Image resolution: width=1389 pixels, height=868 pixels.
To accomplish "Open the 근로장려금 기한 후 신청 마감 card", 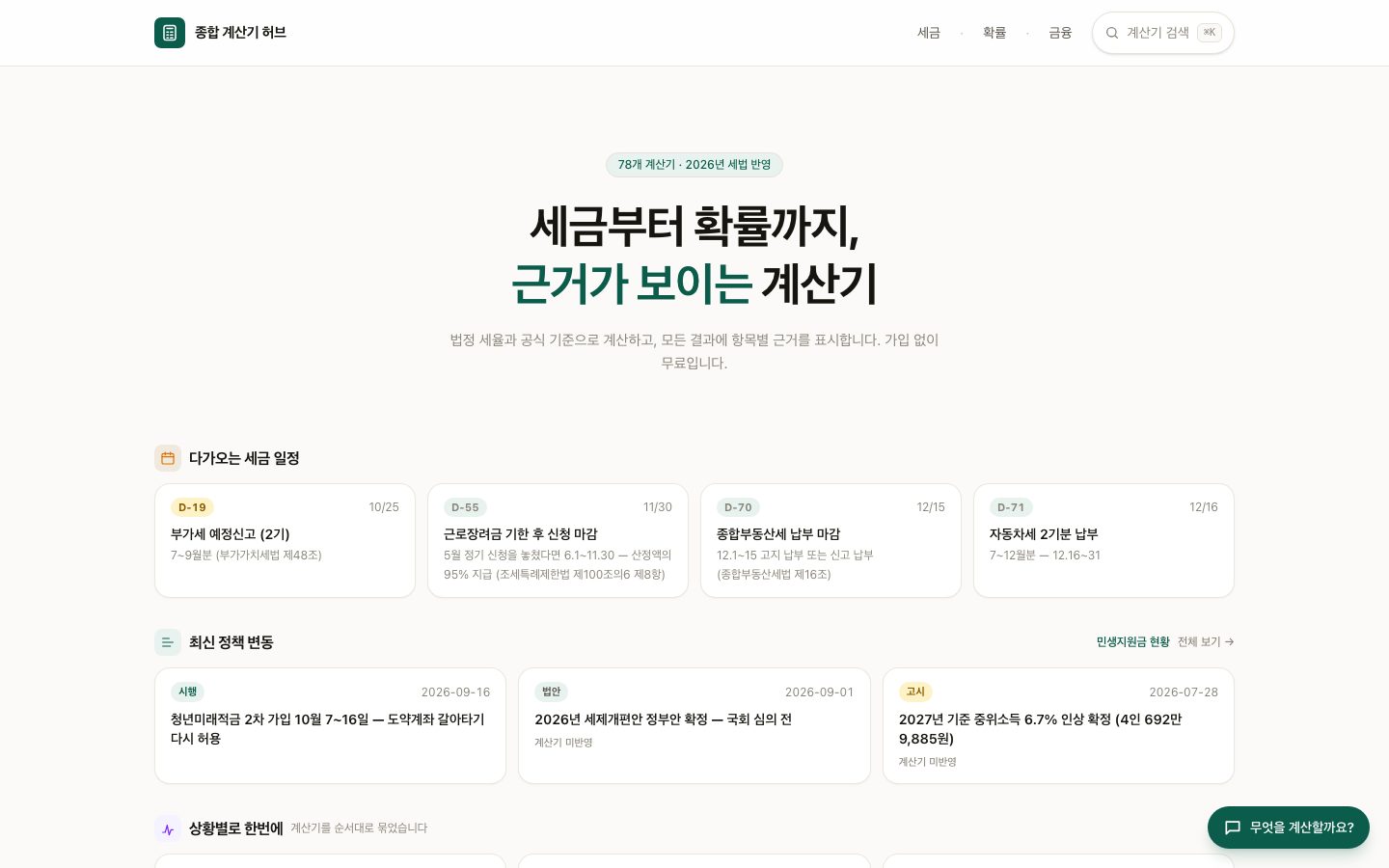I will point(558,540).
